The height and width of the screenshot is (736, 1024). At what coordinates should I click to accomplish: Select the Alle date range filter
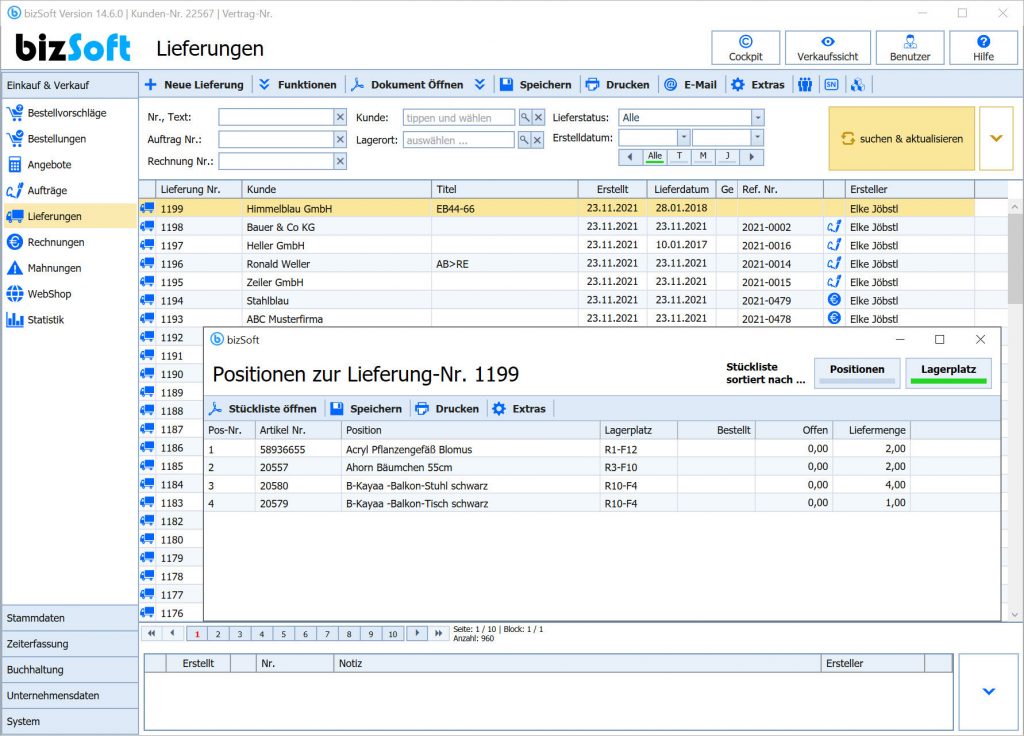coord(654,157)
